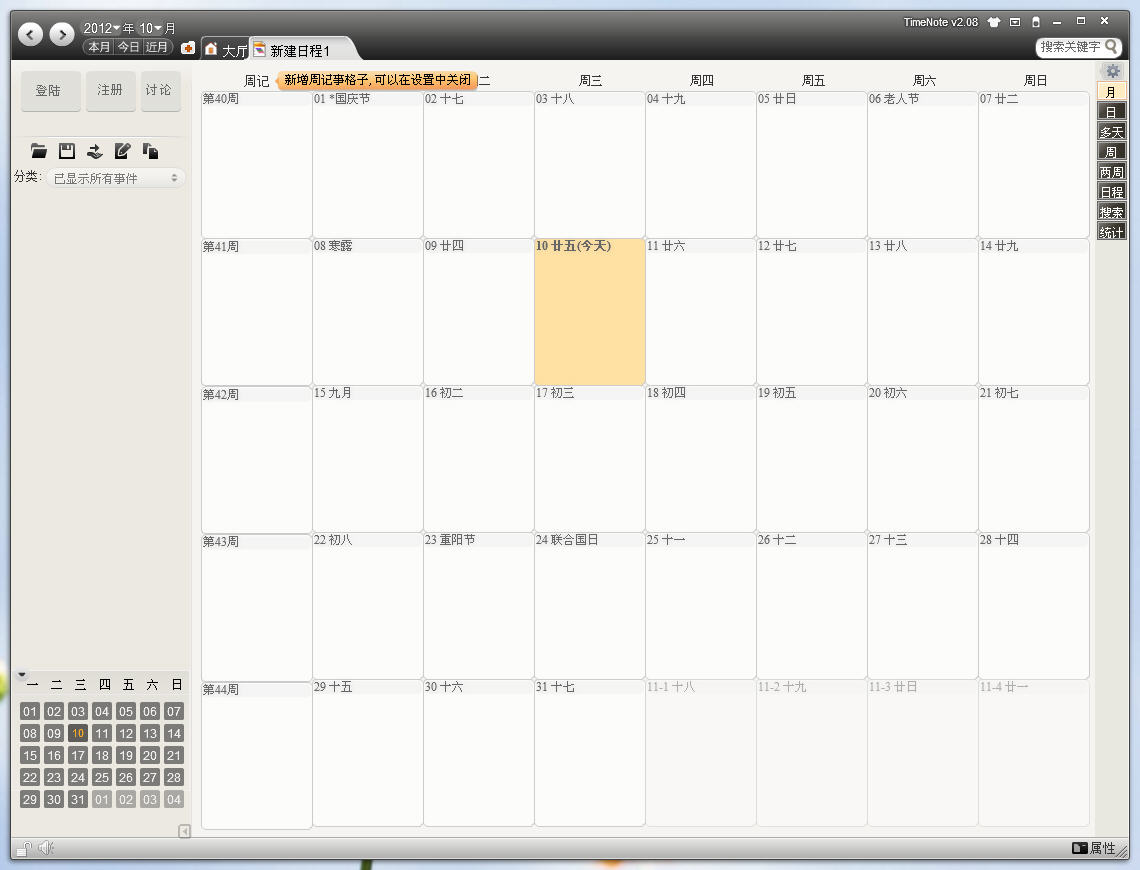Collapse the mini calendar with its small arrow
1140x870 pixels.
(22, 674)
